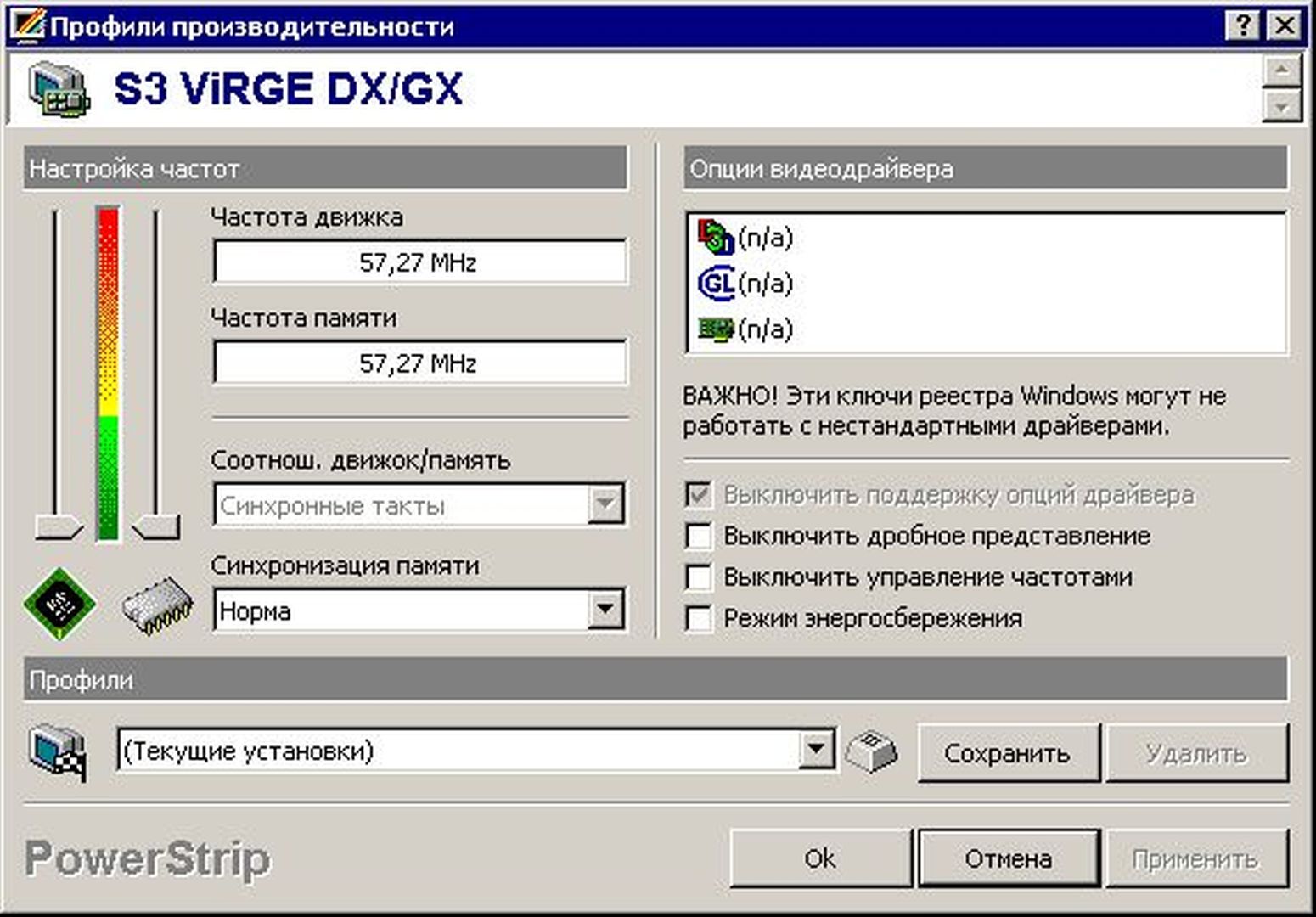Click the adapter list down arrow
This screenshot has width=1316, height=917.
click(x=1281, y=107)
